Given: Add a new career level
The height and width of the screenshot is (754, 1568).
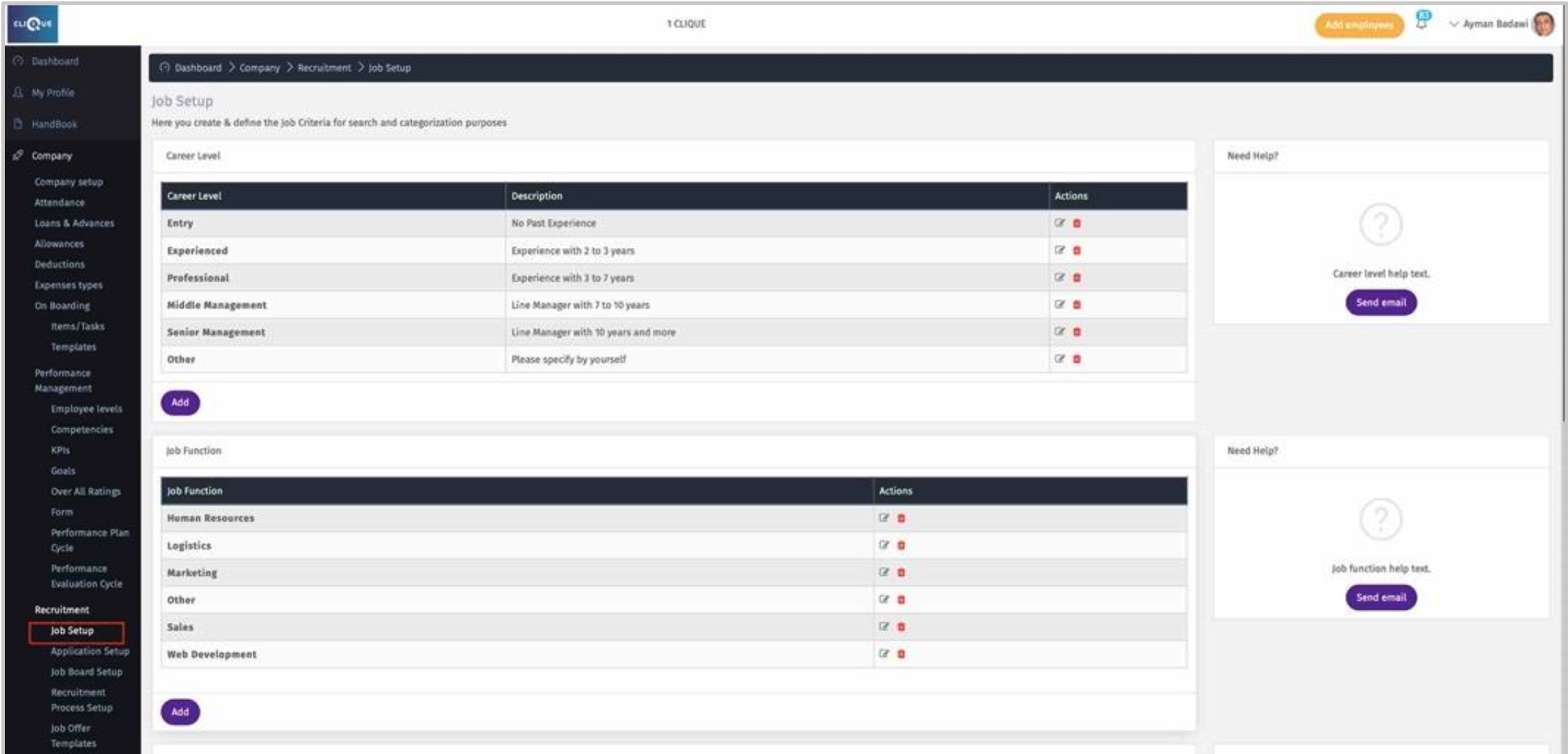Looking at the screenshot, I should click(x=180, y=403).
